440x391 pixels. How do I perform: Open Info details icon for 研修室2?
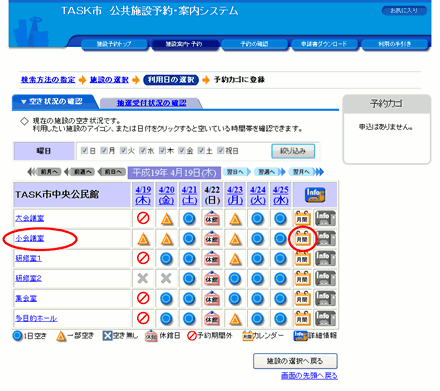[x=325, y=278]
